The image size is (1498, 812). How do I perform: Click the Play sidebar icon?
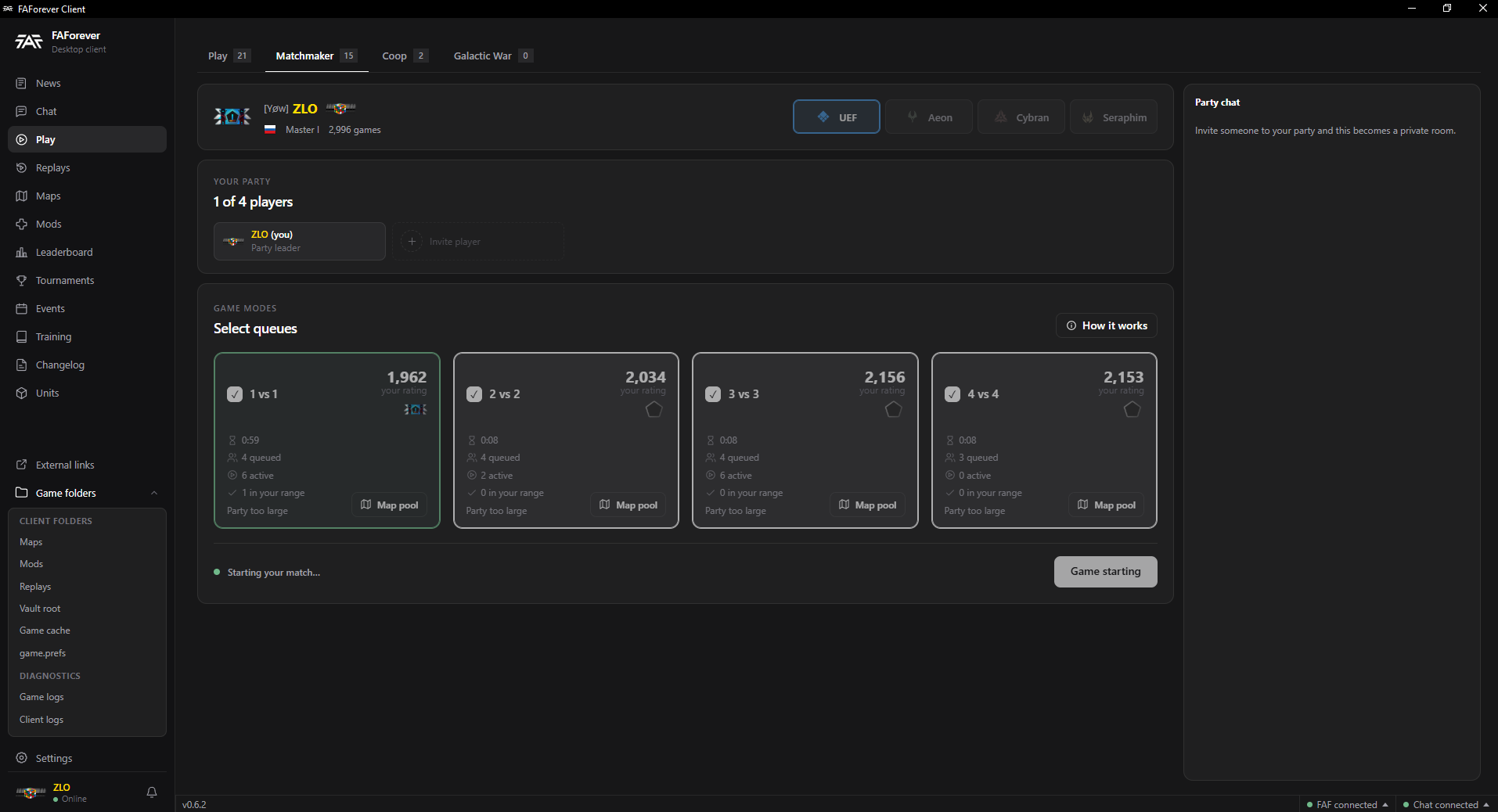(22, 139)
